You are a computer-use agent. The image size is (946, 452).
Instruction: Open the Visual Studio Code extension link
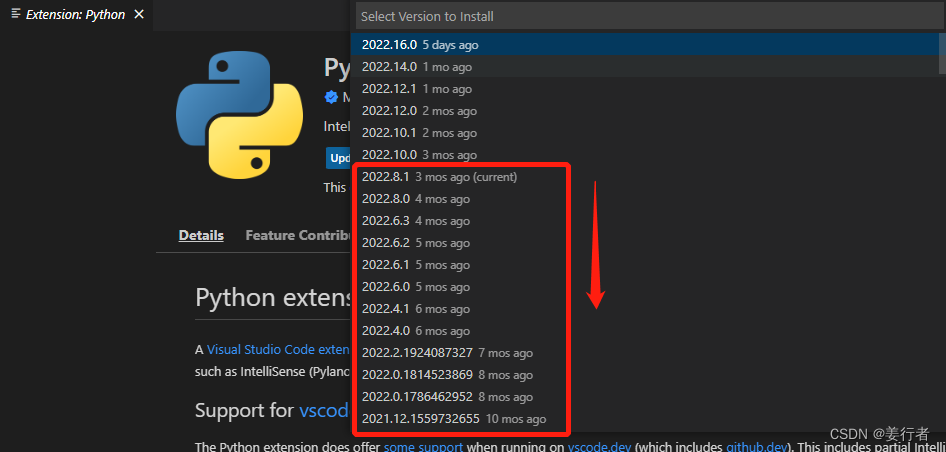[x=278, y=349]
